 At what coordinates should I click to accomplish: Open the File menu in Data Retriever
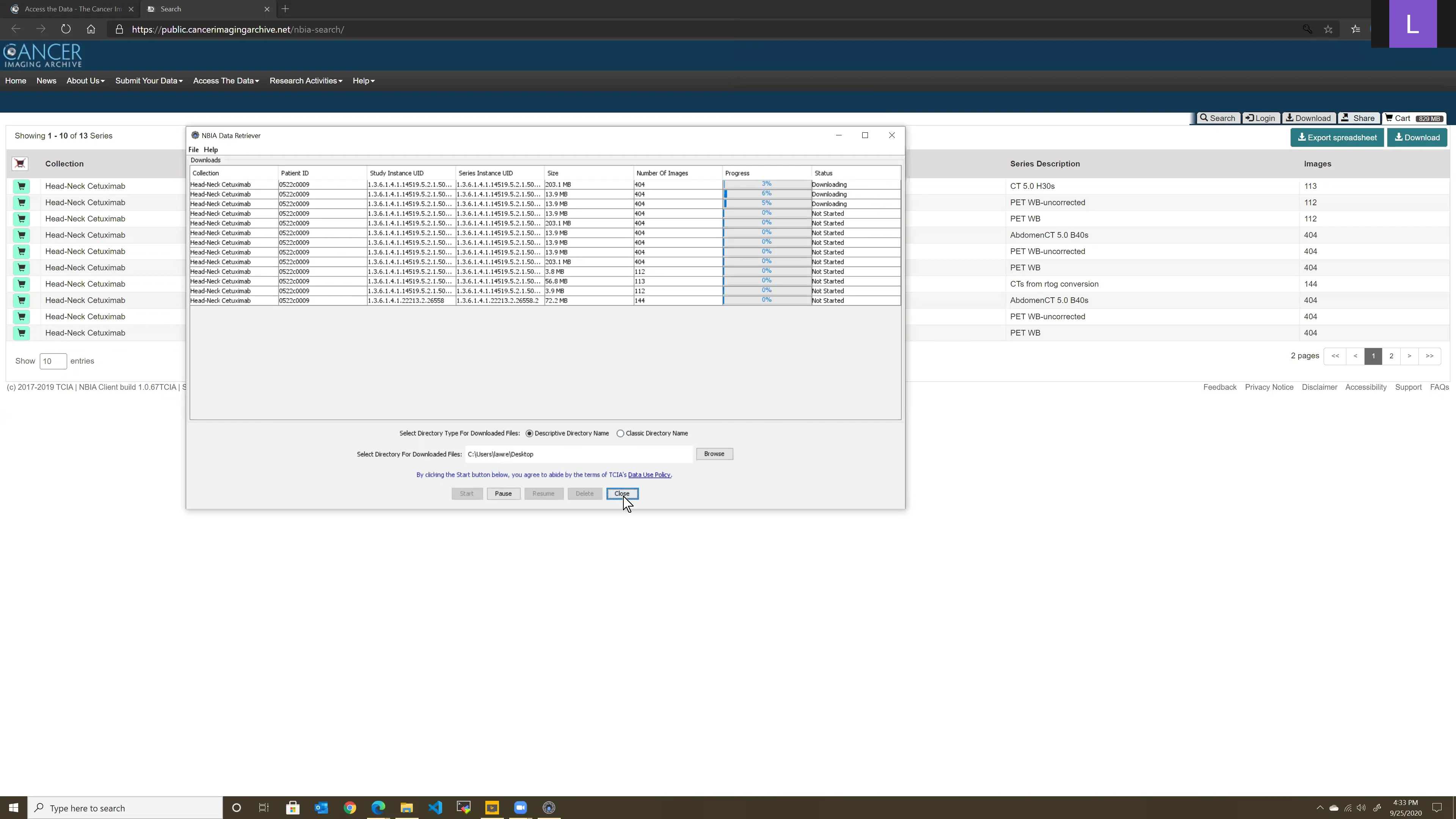click(x=193, y=150)
